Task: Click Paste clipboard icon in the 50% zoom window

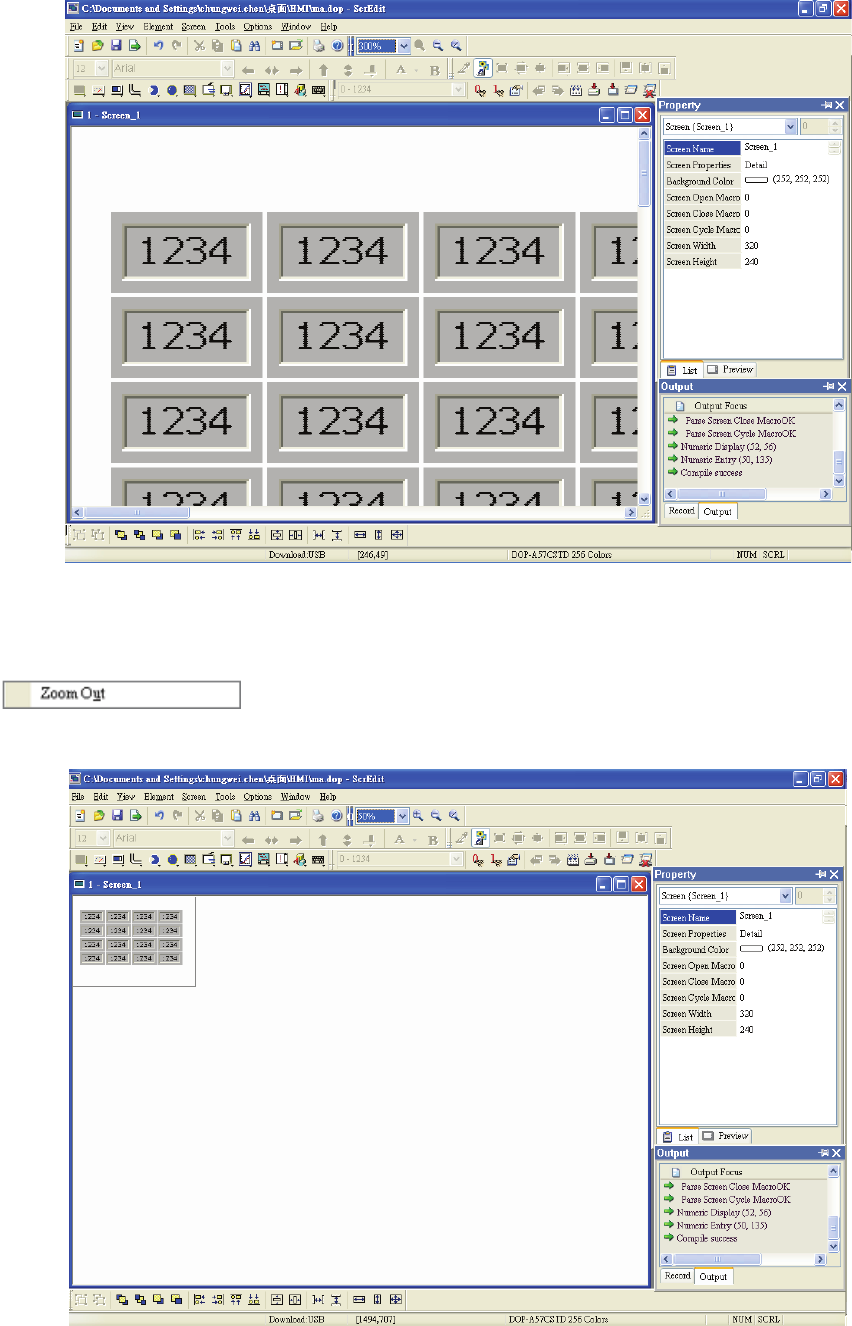Action: 236,815
